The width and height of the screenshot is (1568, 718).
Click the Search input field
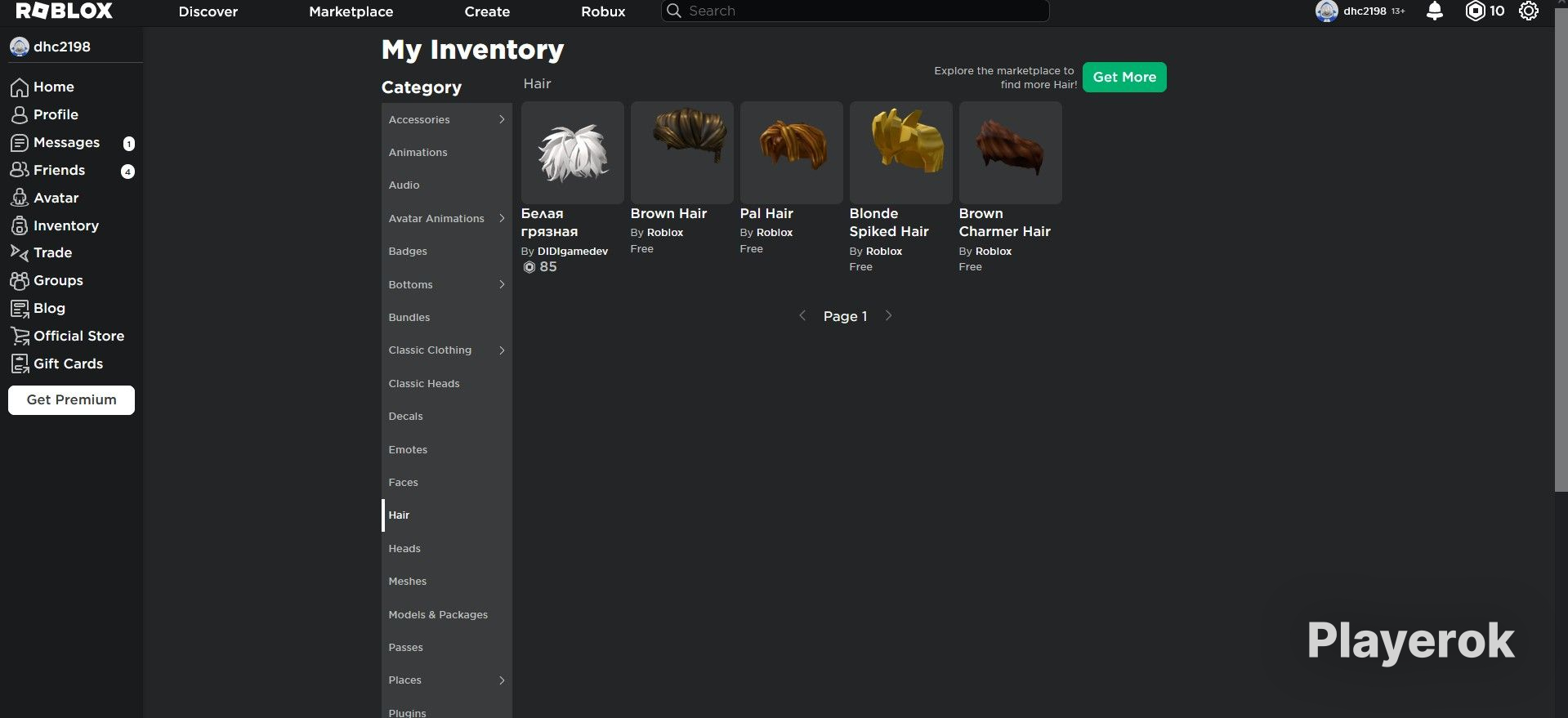[x=855, y=11]
